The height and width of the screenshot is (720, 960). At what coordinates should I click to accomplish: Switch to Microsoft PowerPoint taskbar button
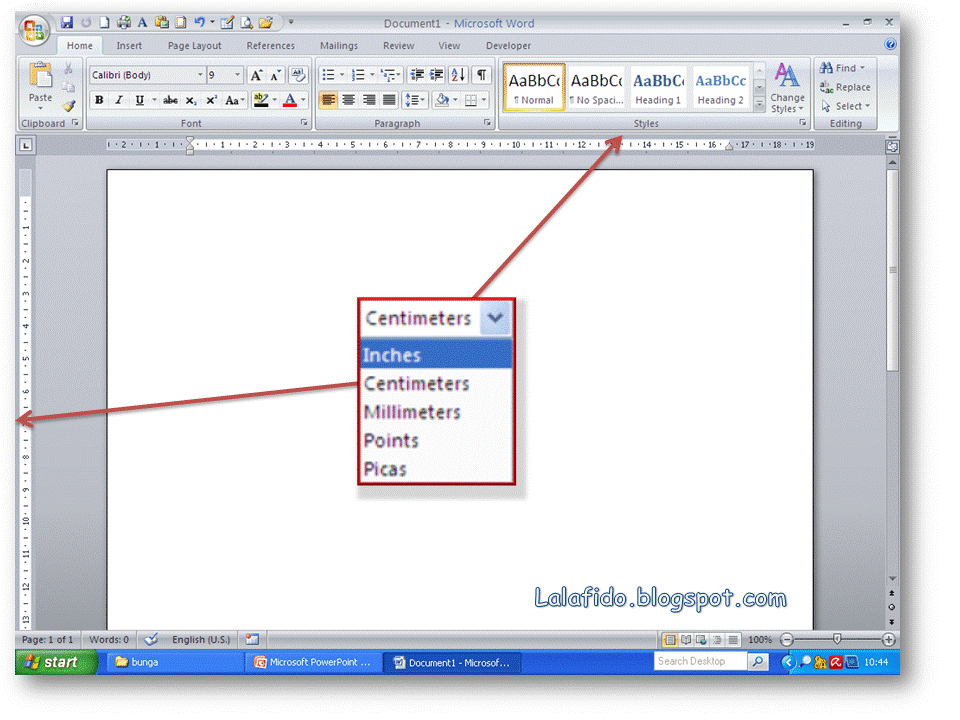tap(313, 662)
